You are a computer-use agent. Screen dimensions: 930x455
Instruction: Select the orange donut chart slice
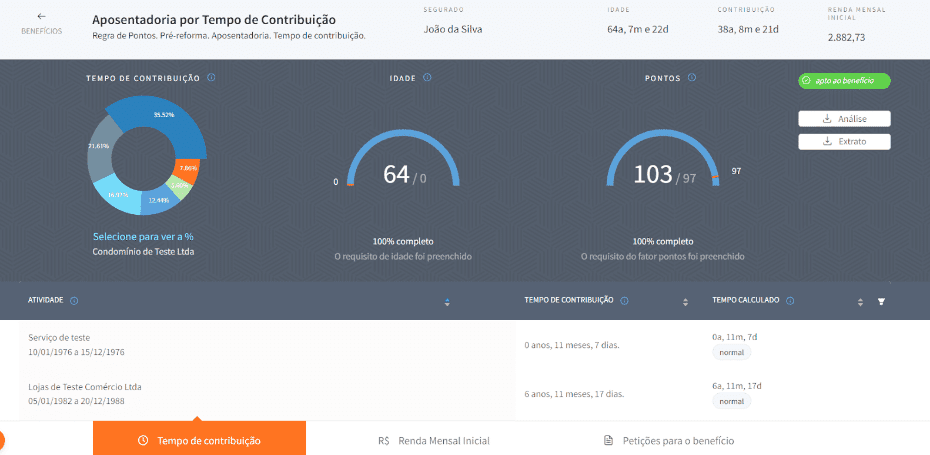(188, 169)
